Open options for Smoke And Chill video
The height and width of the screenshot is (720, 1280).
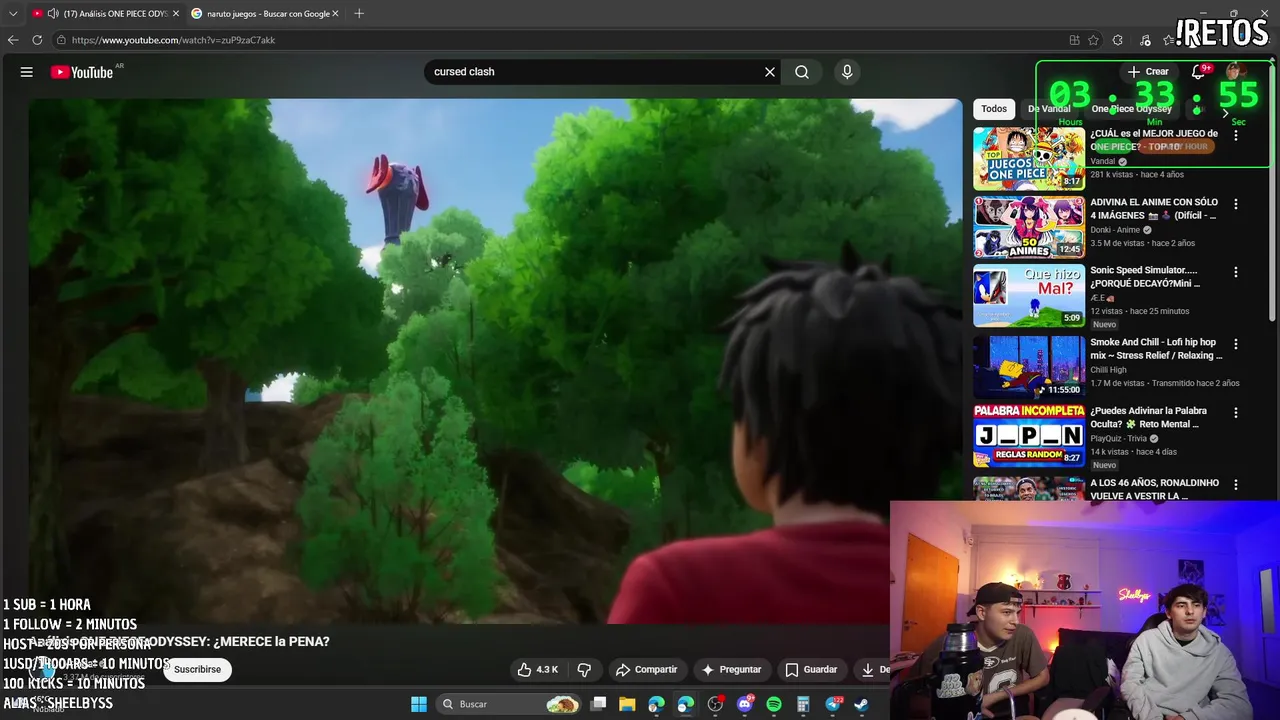pos(1236,344)
